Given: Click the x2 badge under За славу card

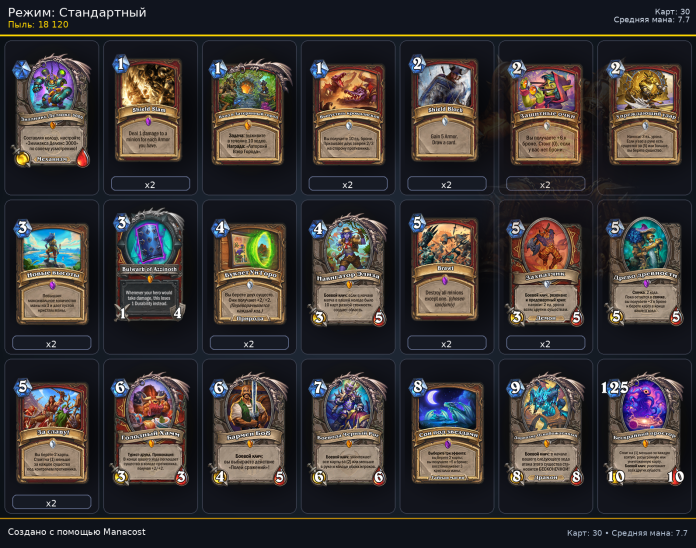Looking at the screenshot, I should (x=51, y=503).
